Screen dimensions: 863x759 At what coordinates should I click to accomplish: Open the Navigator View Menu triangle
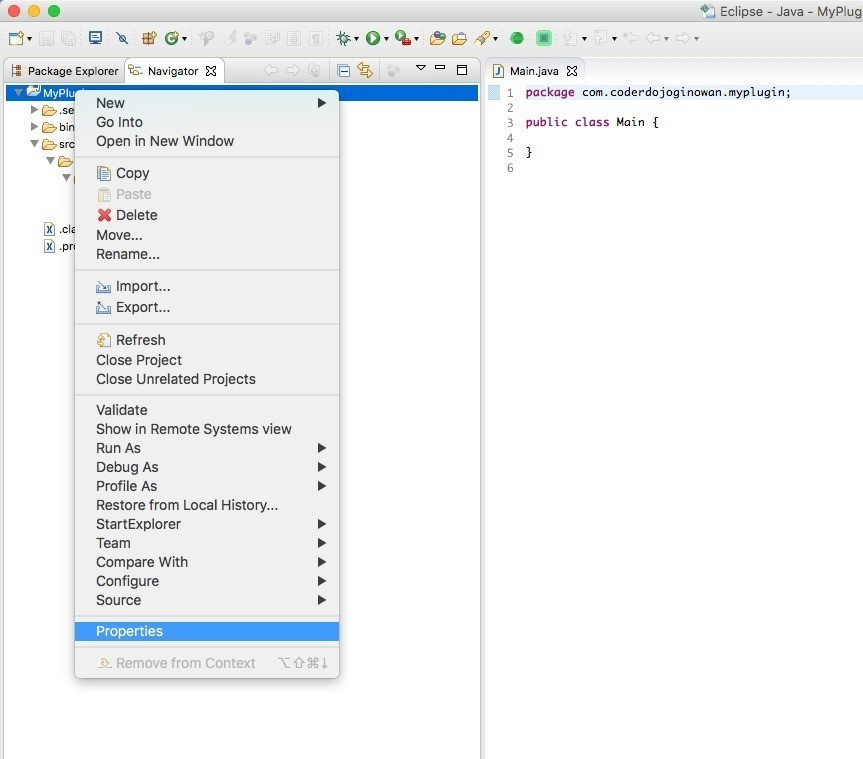click(421, 69)
